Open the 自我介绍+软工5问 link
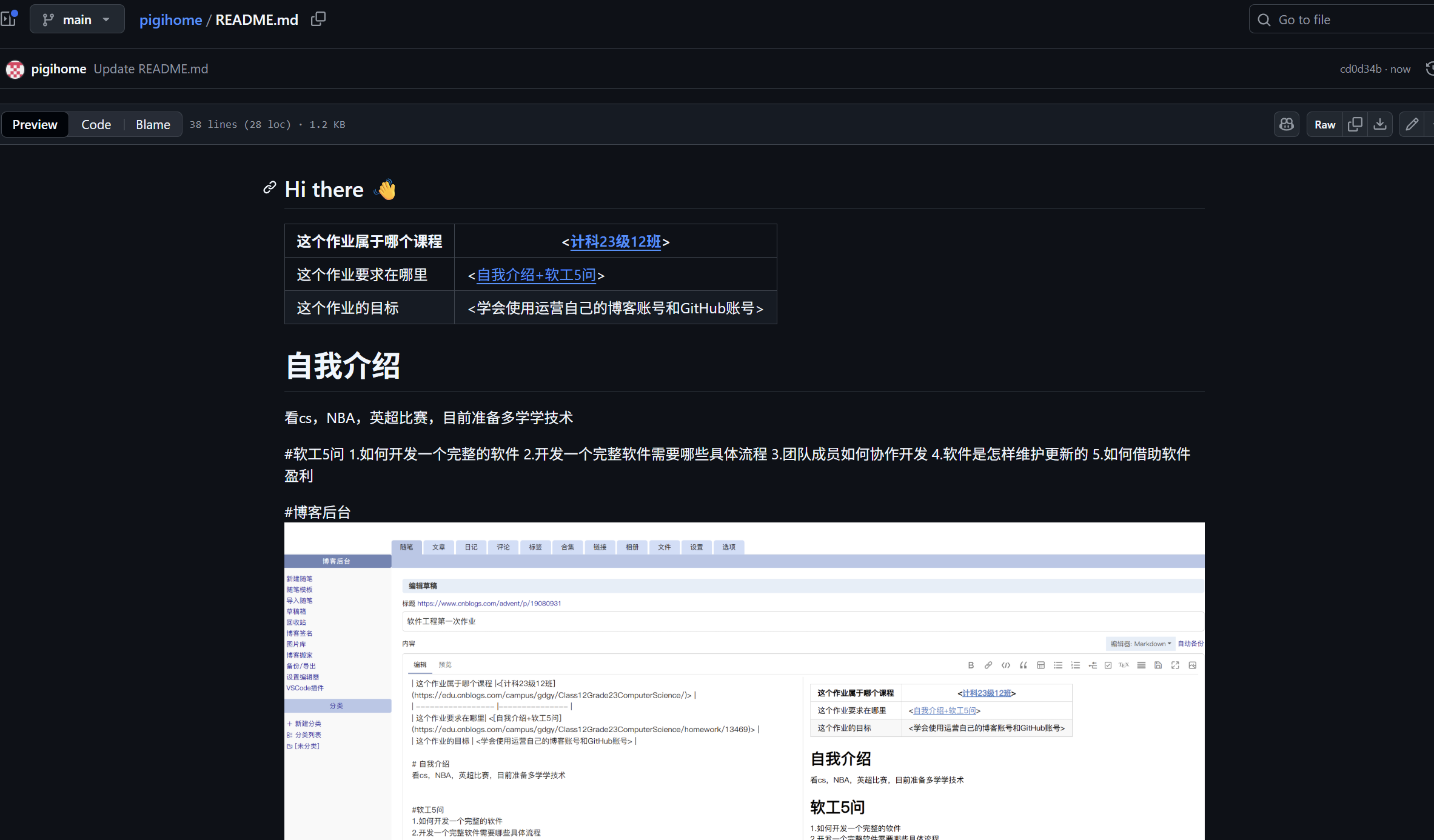Viewport: 1434px width, 840px height. click(x=536, y=275)
